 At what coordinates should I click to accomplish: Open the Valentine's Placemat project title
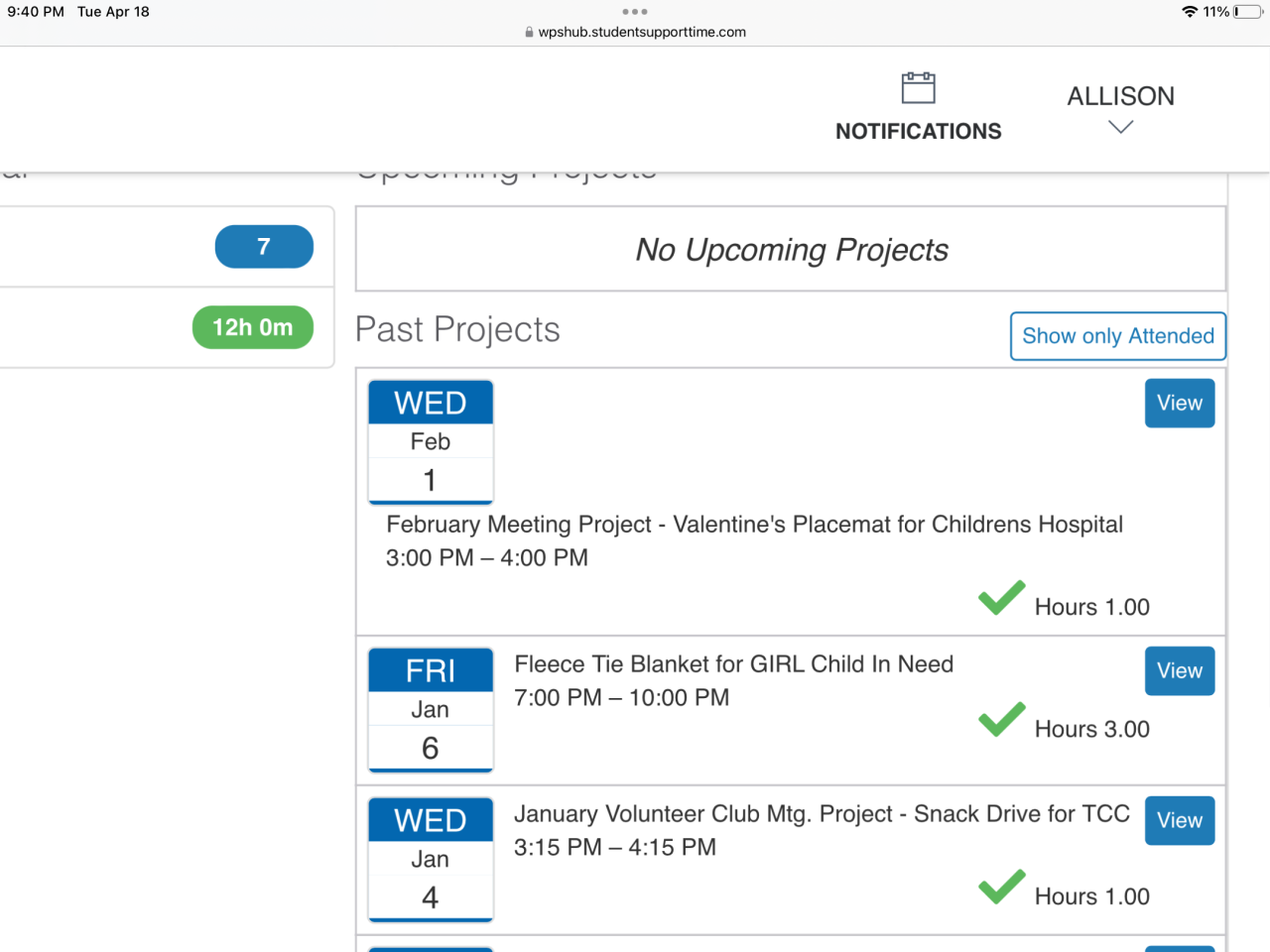[x=754, y=525]
